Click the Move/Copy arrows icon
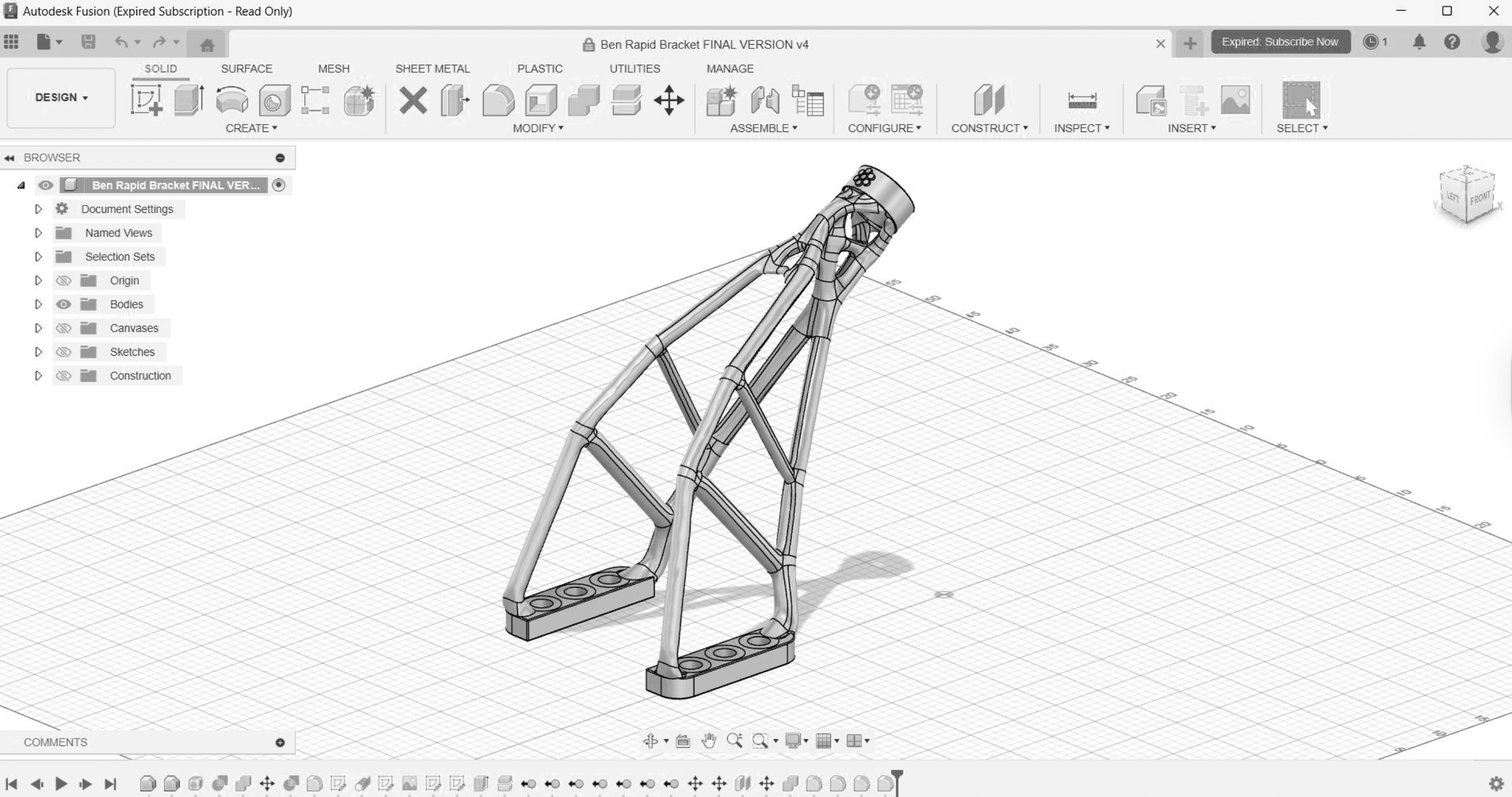Viewport: 1512px width, 797px height. point(669,100)
